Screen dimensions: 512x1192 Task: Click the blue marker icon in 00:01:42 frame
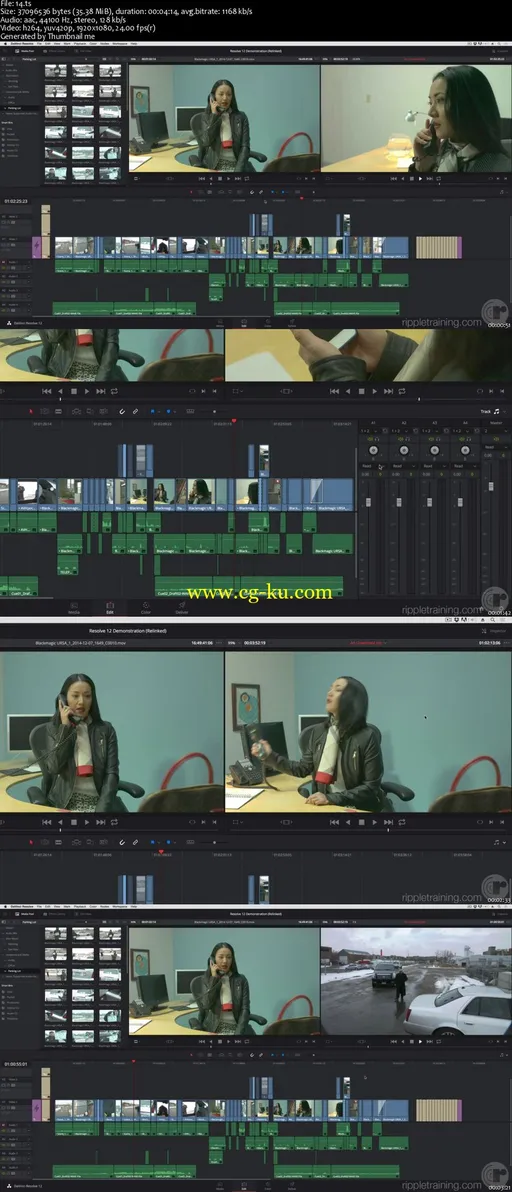pos(169,411)
